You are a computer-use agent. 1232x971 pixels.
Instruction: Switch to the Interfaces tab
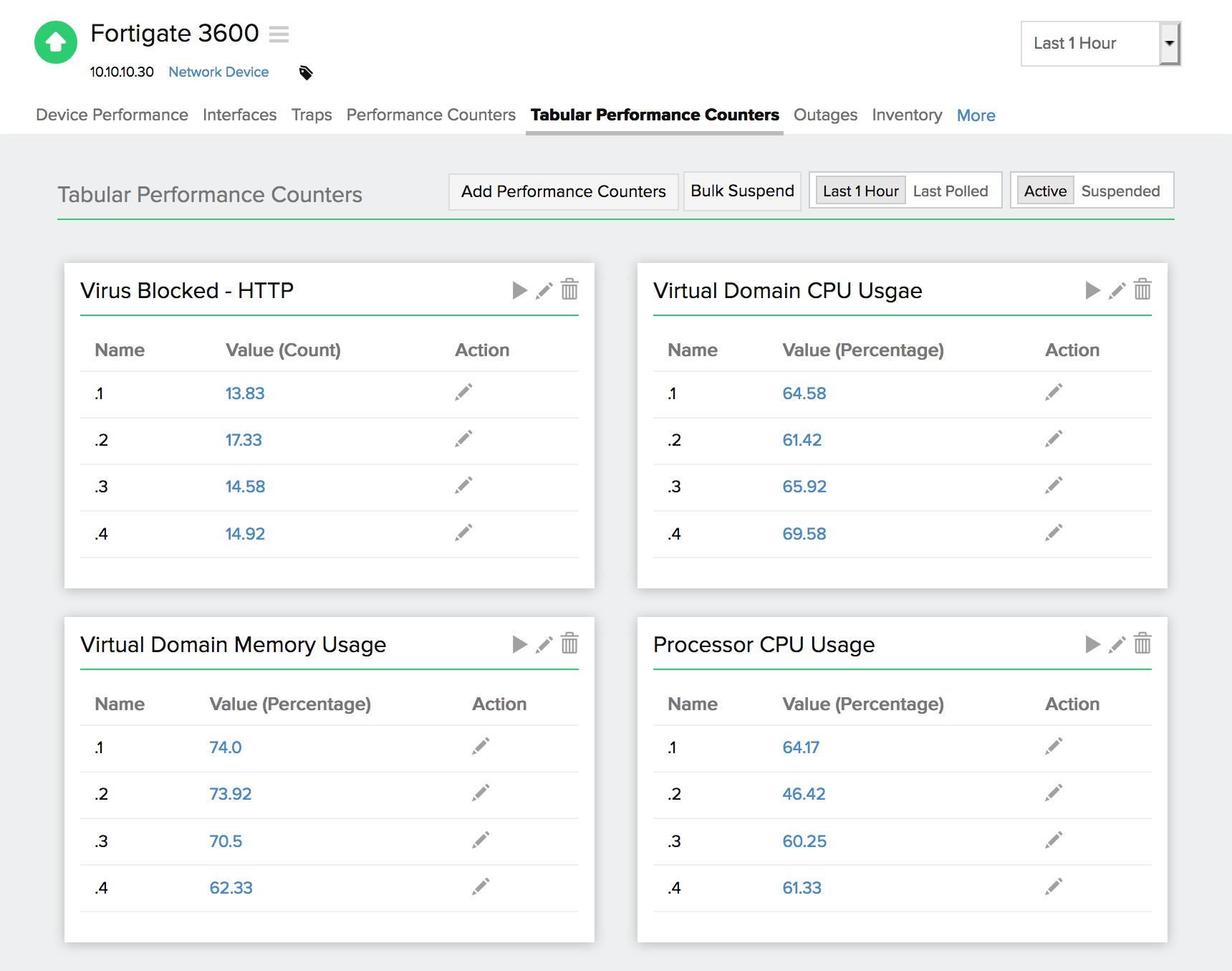coord(239,115)
